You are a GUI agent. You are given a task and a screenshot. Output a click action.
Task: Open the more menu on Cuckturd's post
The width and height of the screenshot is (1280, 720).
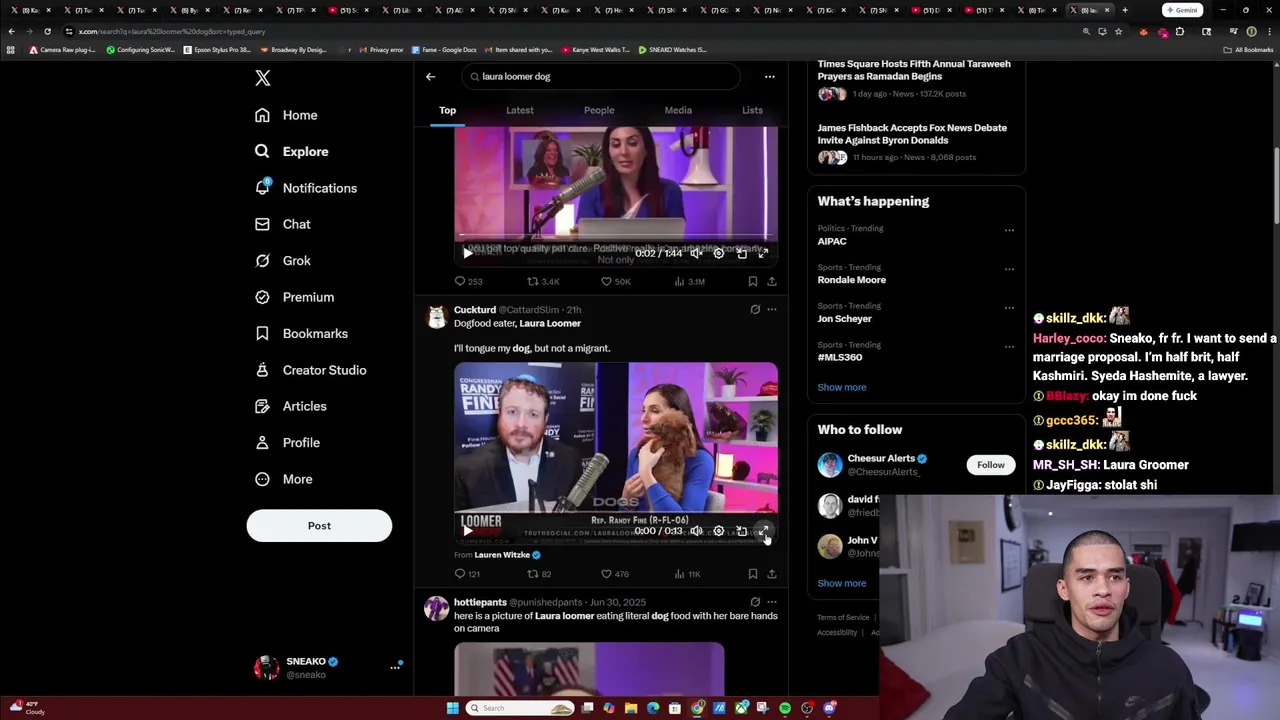point(771,310)
